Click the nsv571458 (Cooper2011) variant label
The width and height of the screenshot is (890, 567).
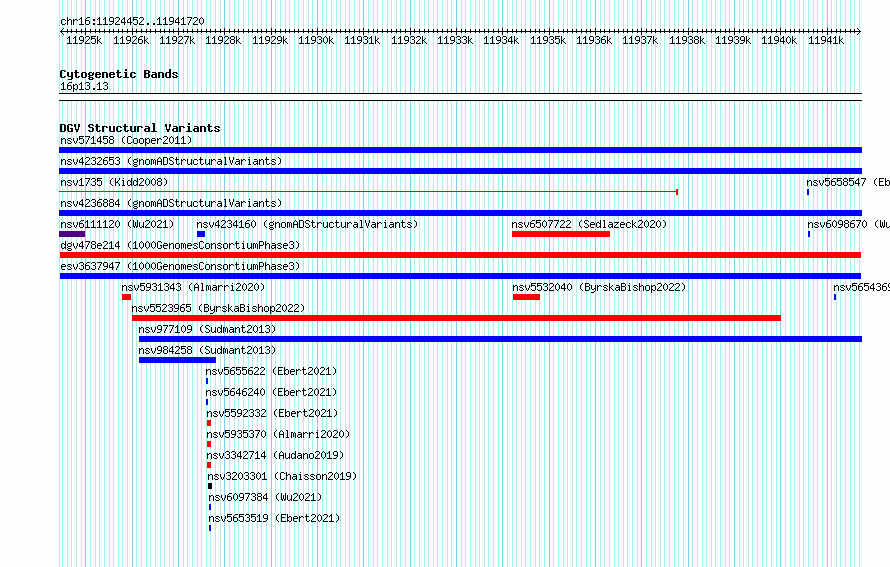pyautogui.click(x=126, y=140)
